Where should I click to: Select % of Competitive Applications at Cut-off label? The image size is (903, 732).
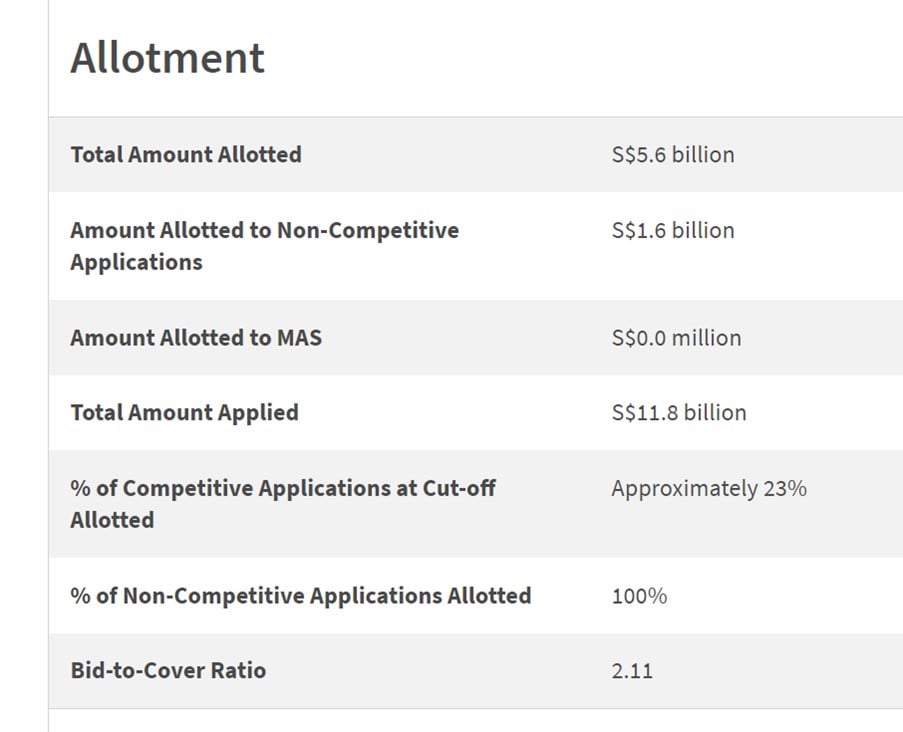pyautogui.click(x=283, y=504)
